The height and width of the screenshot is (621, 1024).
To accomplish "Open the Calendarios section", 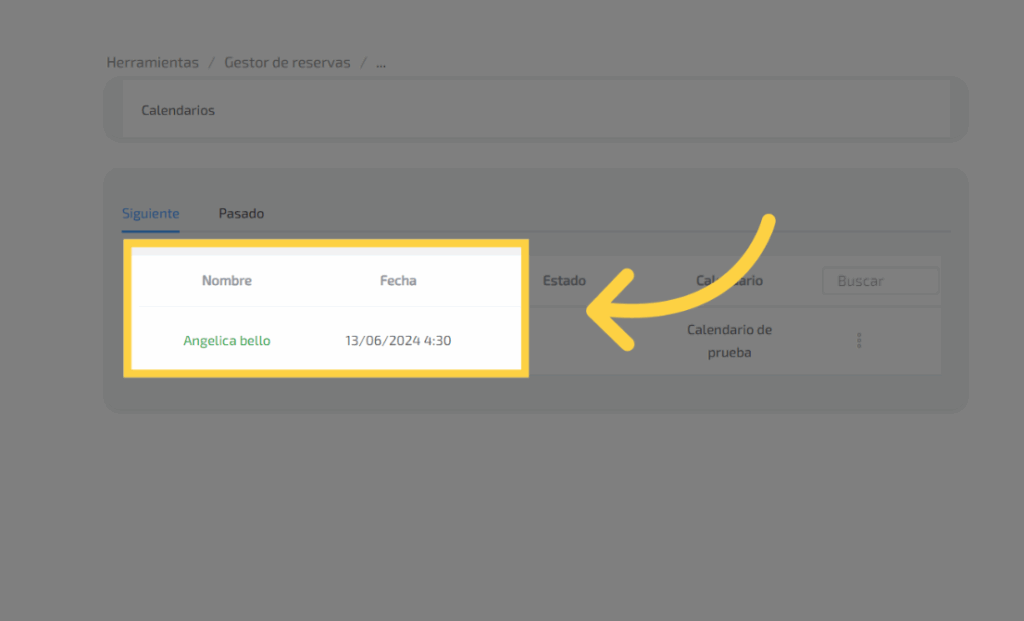I will pyautogui.click(x=178, y=110).
